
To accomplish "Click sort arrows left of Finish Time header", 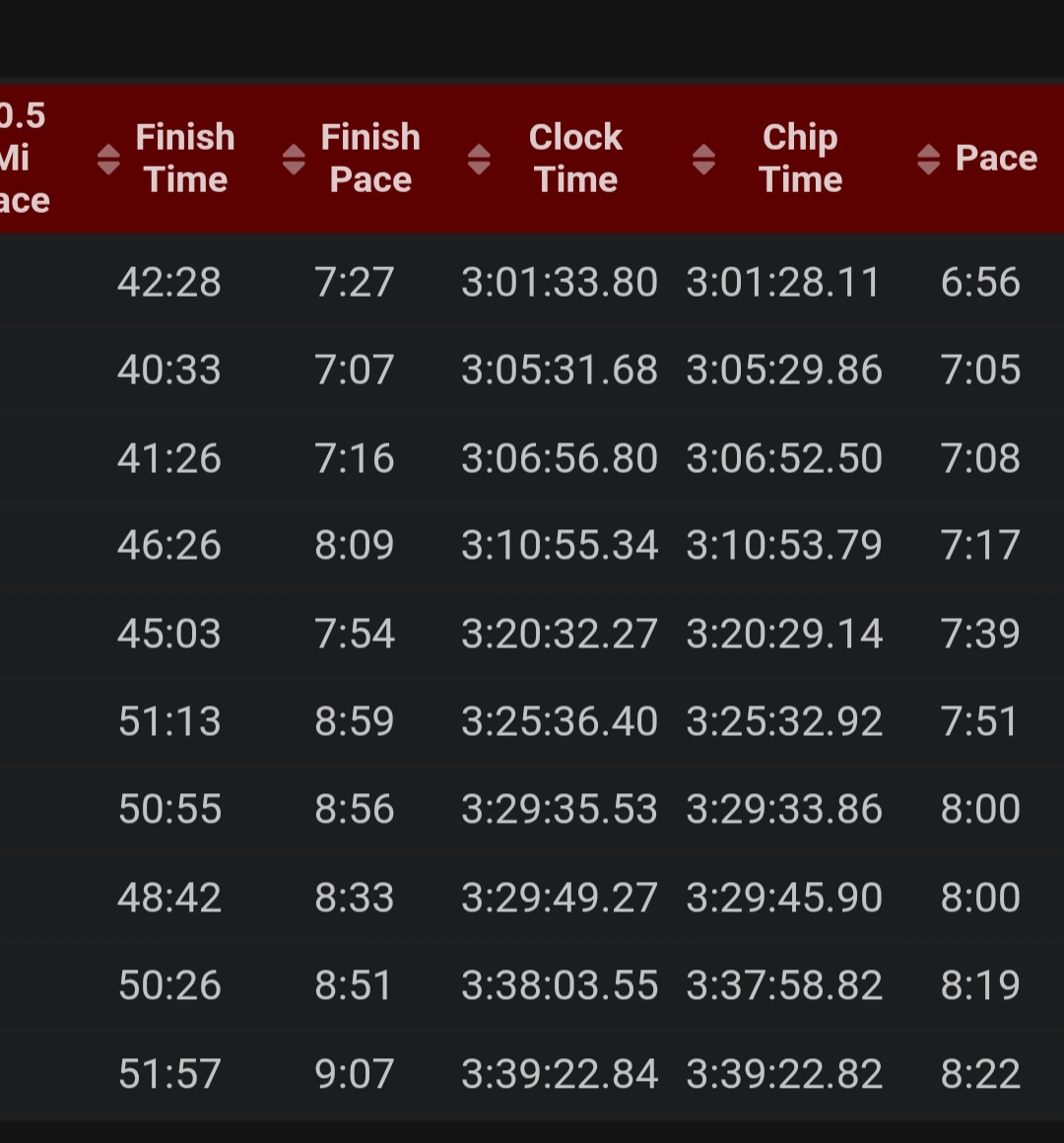I will [x=108, y=159].
